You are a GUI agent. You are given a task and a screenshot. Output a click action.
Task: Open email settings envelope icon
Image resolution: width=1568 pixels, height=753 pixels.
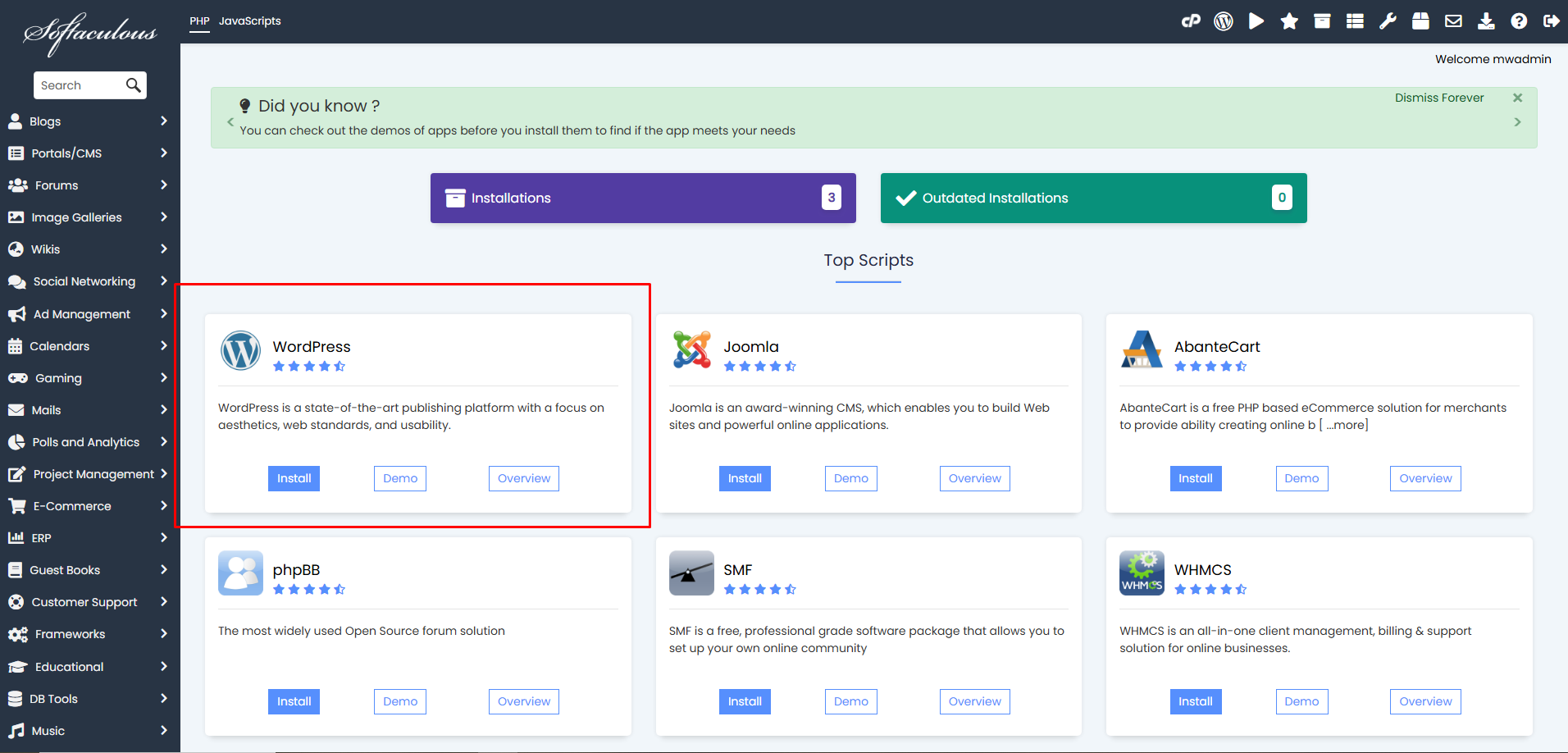(x=1453, y=21)
